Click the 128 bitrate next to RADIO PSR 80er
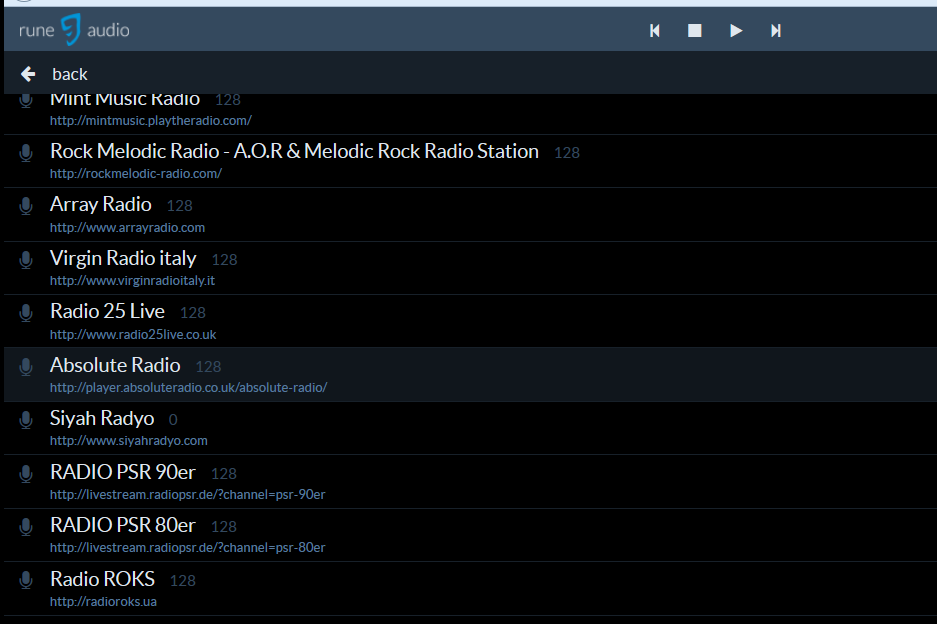Screen dimensions: 937x624 tap(224, 527)
